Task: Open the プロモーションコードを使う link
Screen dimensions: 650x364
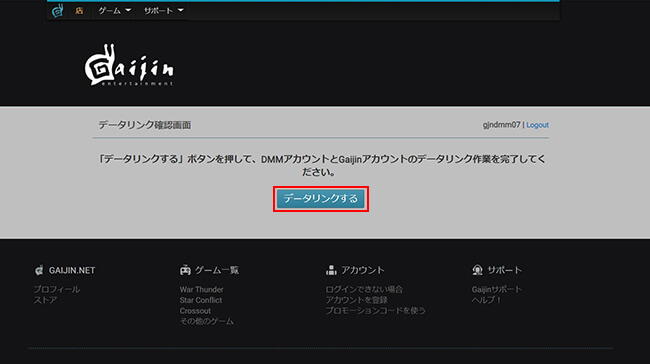Action: [x=376, y=311]
